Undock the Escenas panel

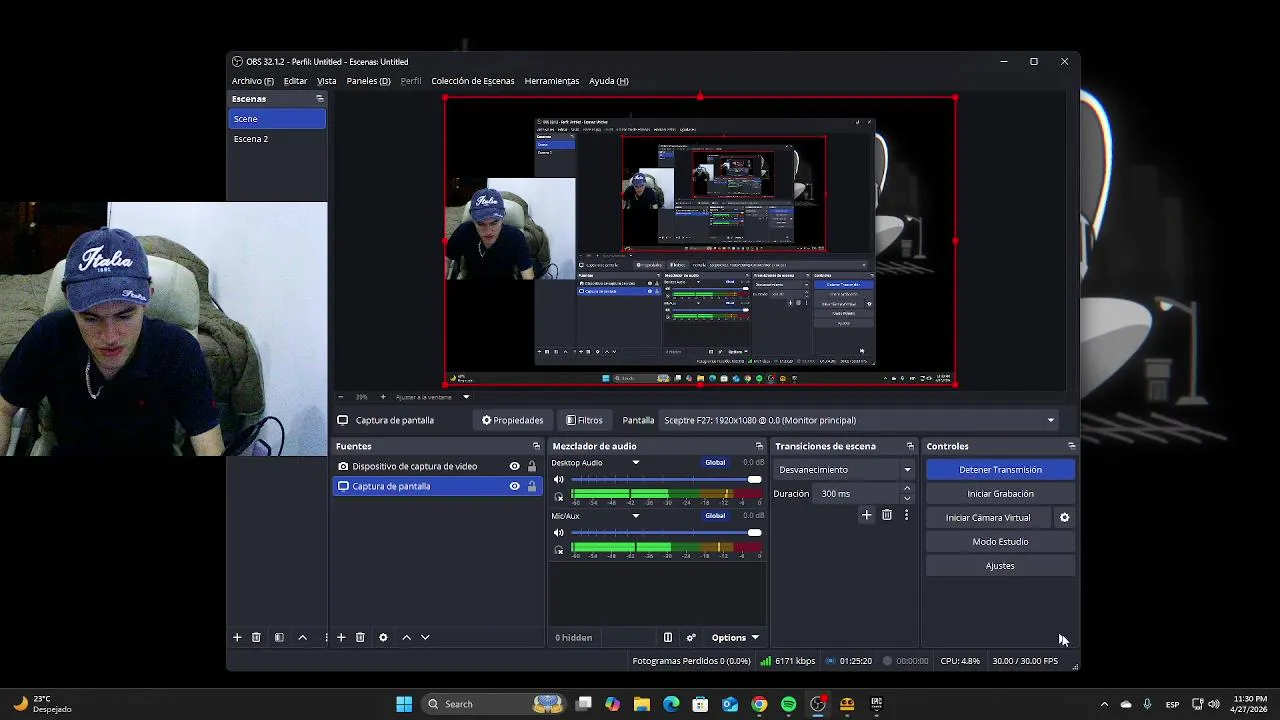320,99
